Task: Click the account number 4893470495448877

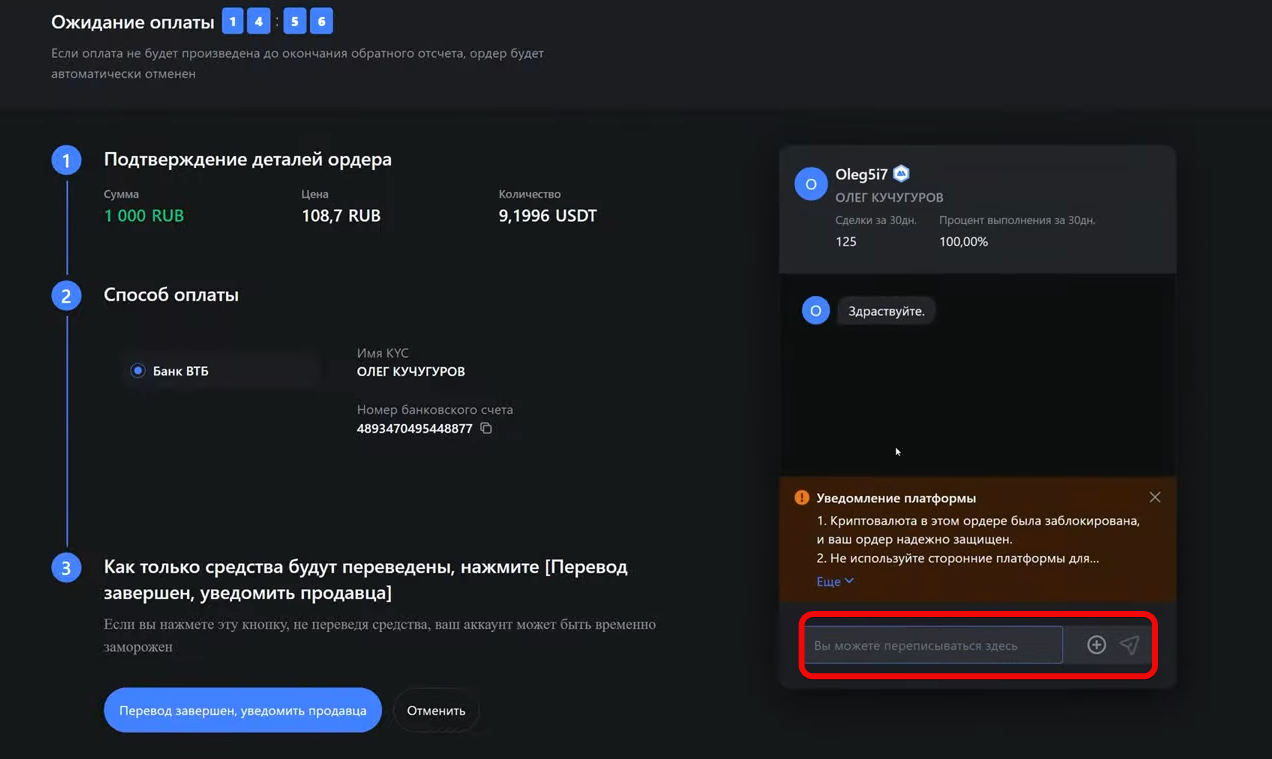Action: pyautogui.click(x=414, y=429)
